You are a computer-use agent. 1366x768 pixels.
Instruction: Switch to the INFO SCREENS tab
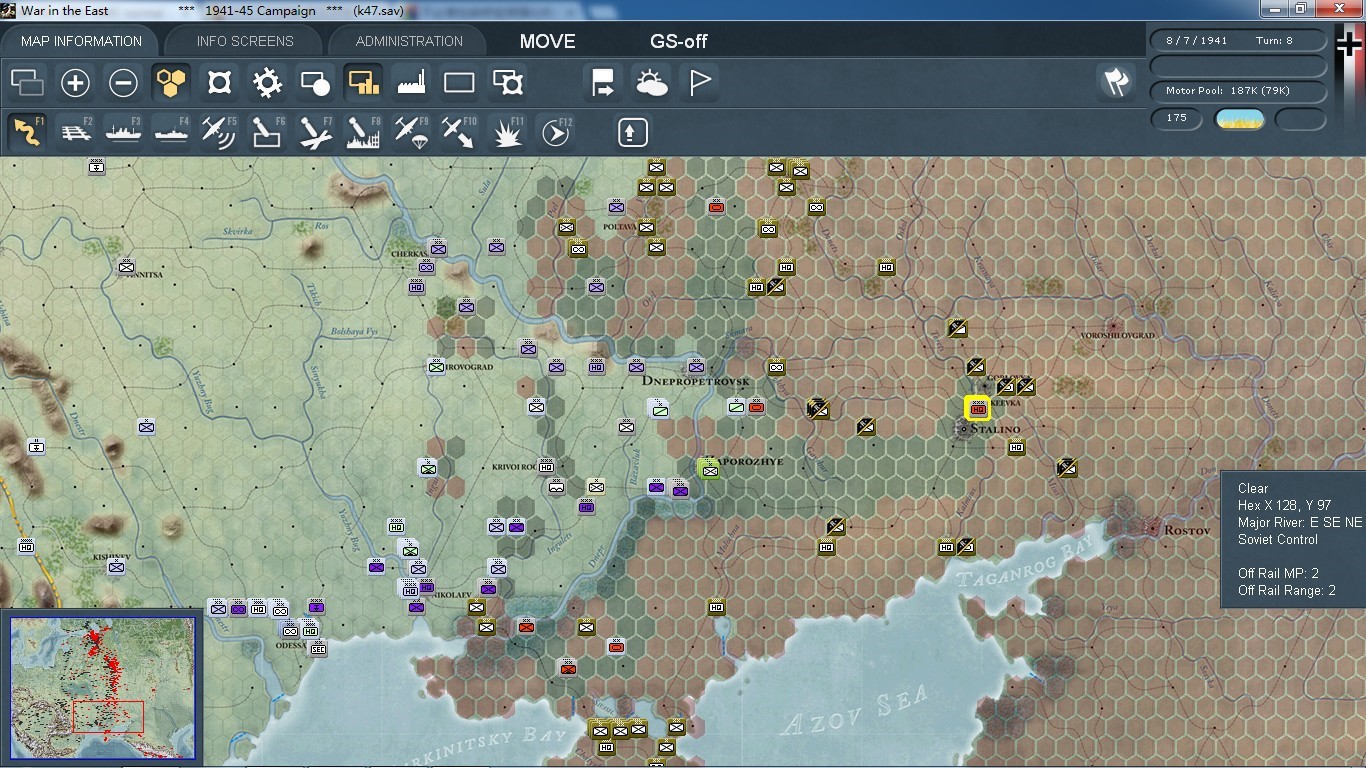coord(245,41)
